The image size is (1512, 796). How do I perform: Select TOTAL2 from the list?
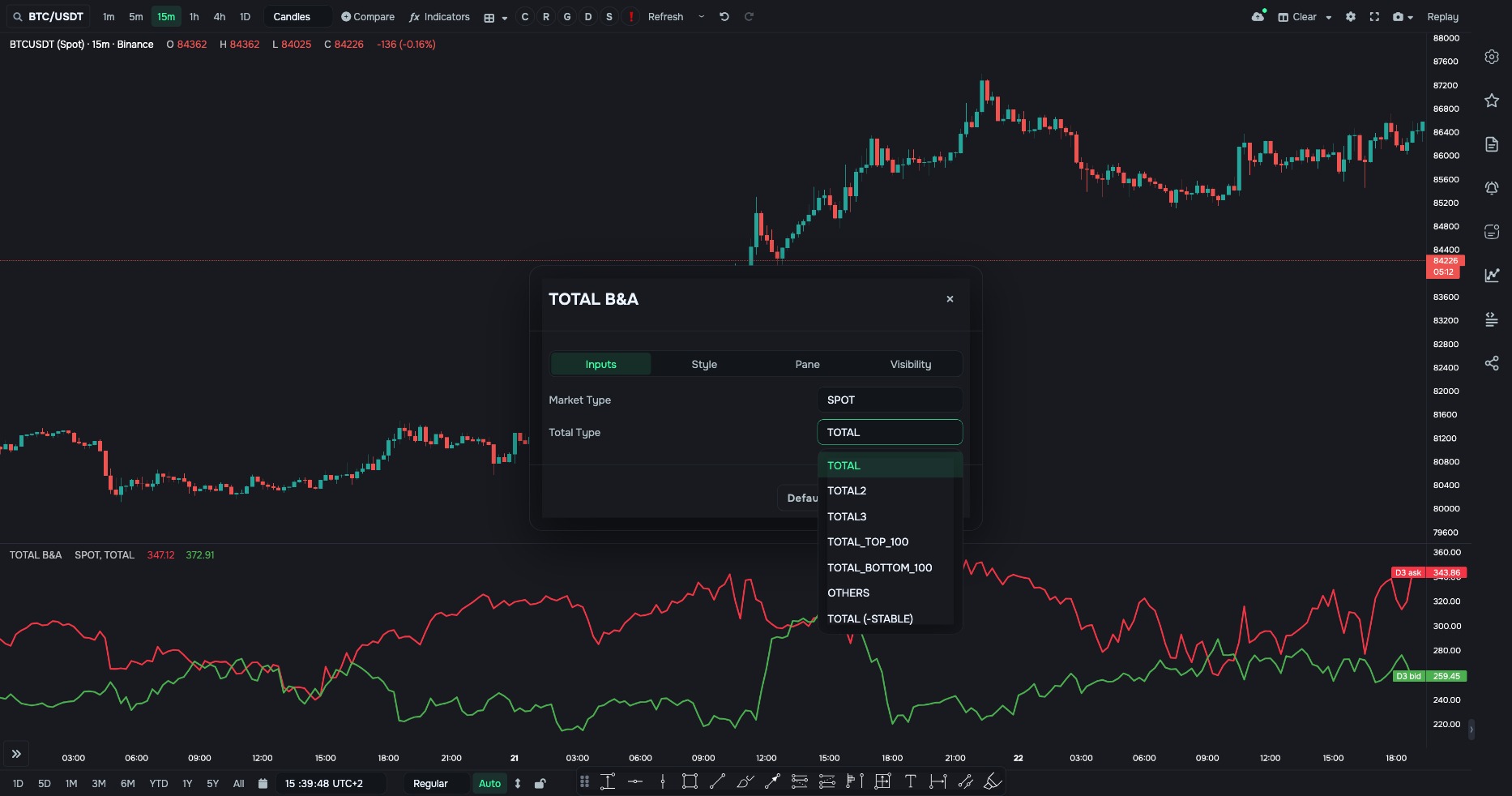click(x=890, y=490)
